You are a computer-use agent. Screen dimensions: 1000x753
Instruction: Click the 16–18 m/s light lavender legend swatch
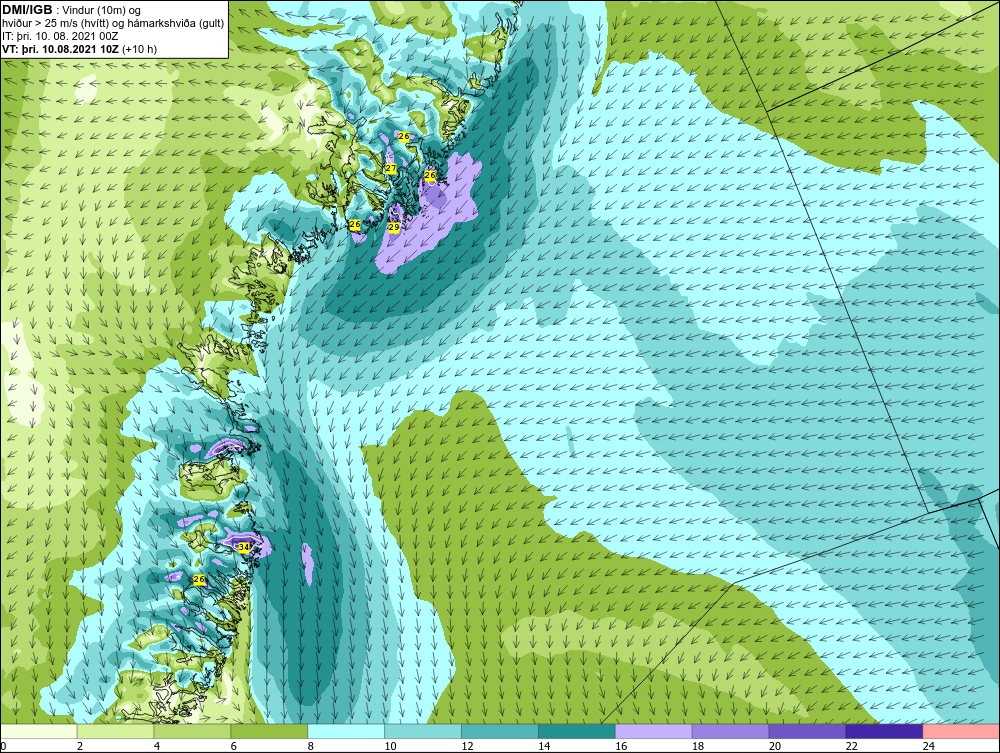(654, 731)
